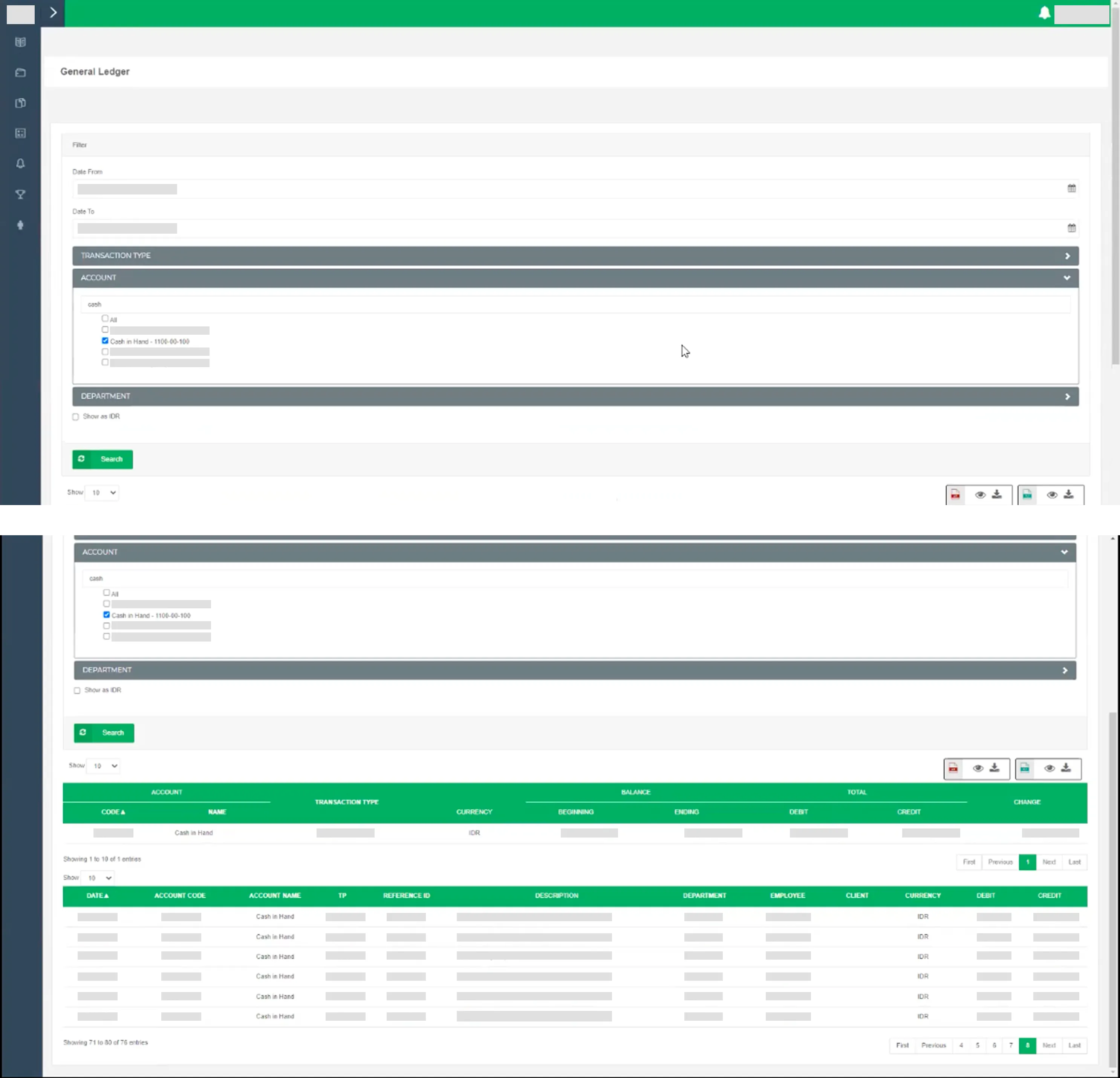Preview PDF via eye icon in lower screenshot

pos(978,768)
